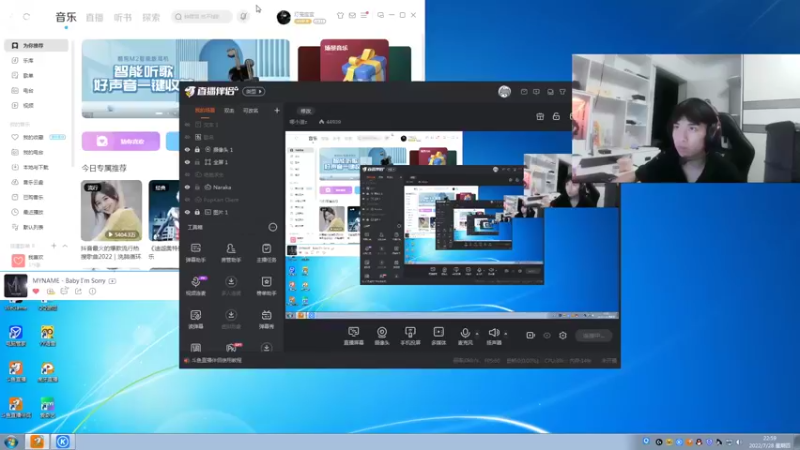This screenshot has width=800, height=450.
Task: Show song info icon in player bar
Action: click(x=92, y=291)
